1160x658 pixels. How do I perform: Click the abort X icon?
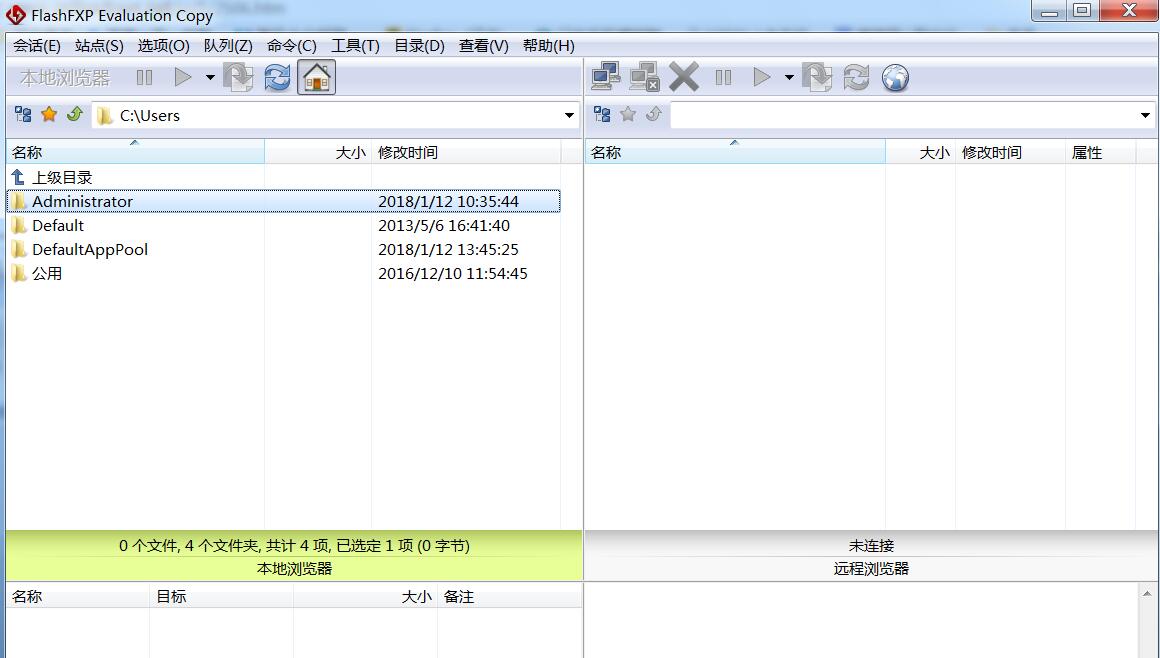(684, 77)
